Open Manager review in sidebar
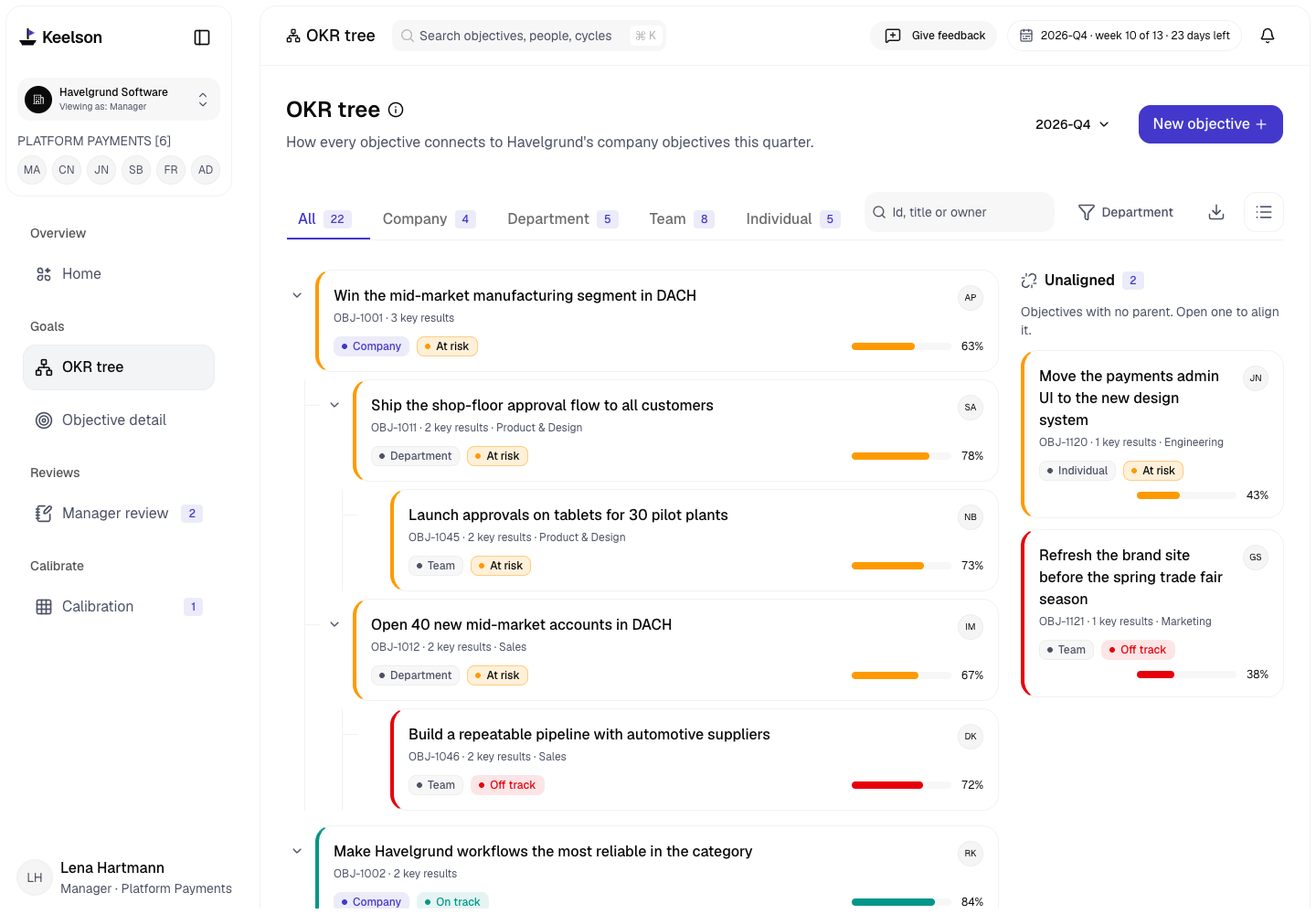 point(119,514)
